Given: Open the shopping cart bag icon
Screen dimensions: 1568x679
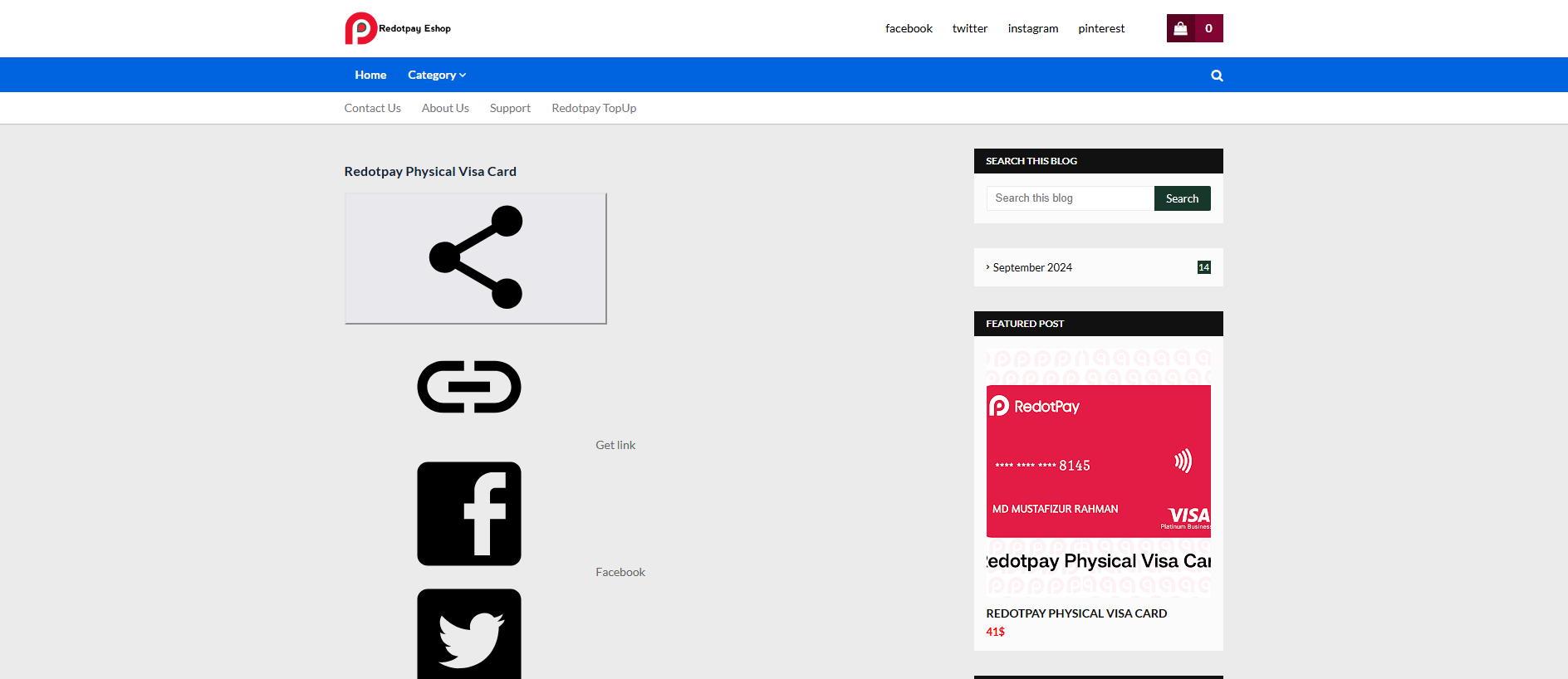Looking at the screenshot, I should coord(1180,28).
